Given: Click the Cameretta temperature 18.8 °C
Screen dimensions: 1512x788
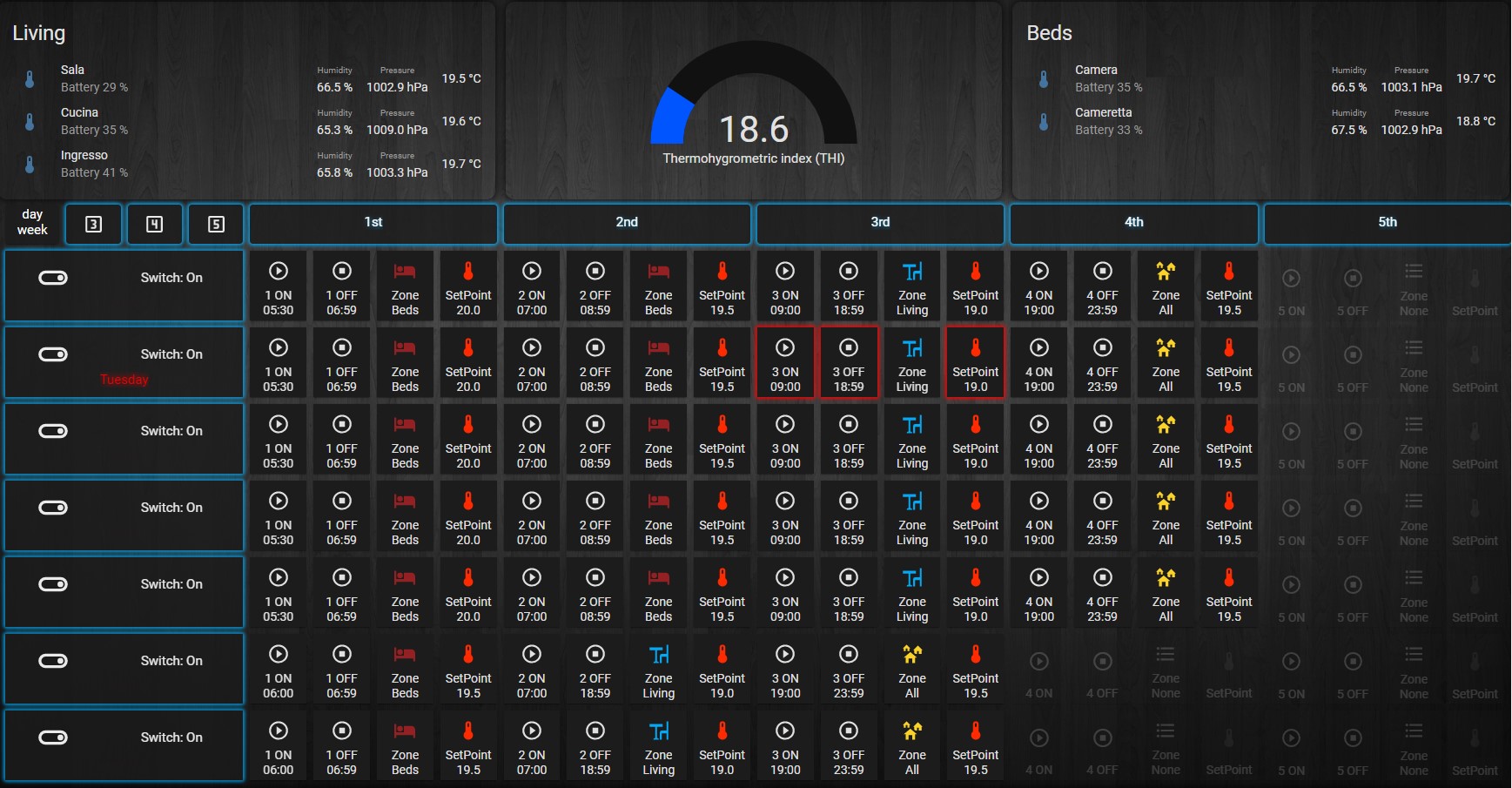Looking at the screenshot, I should coord(1475,121).
